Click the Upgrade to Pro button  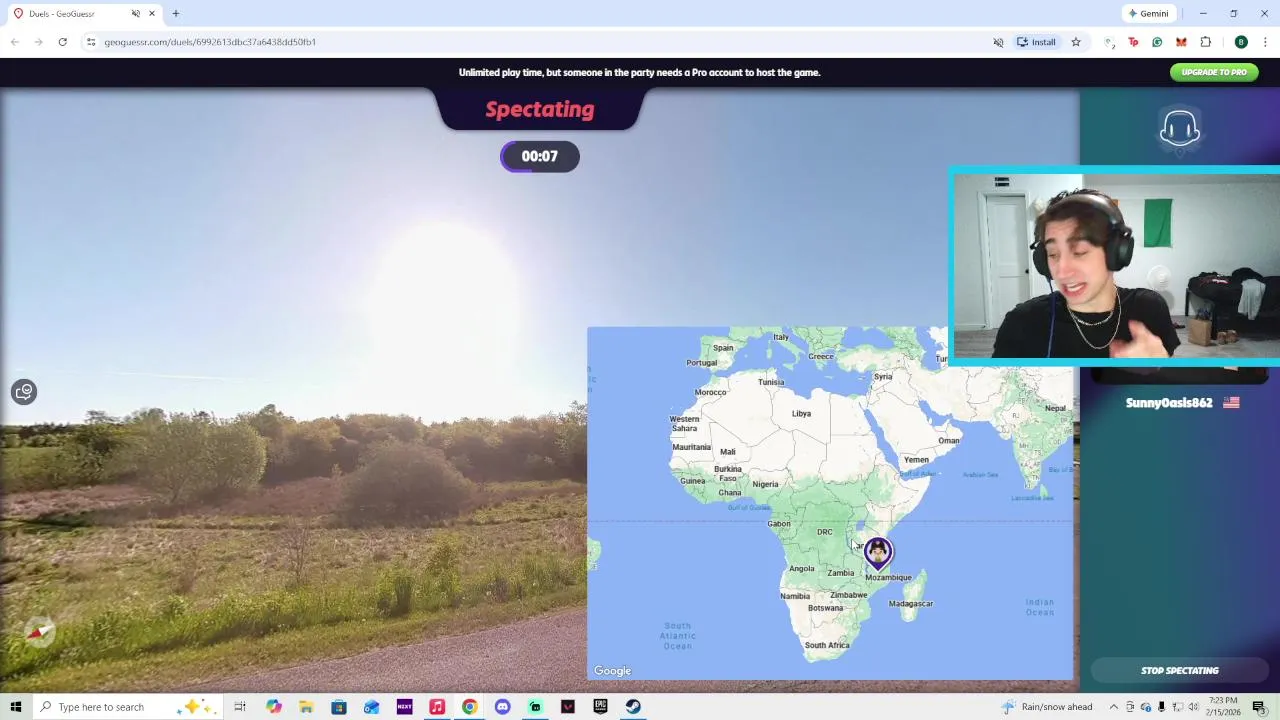1214,72
